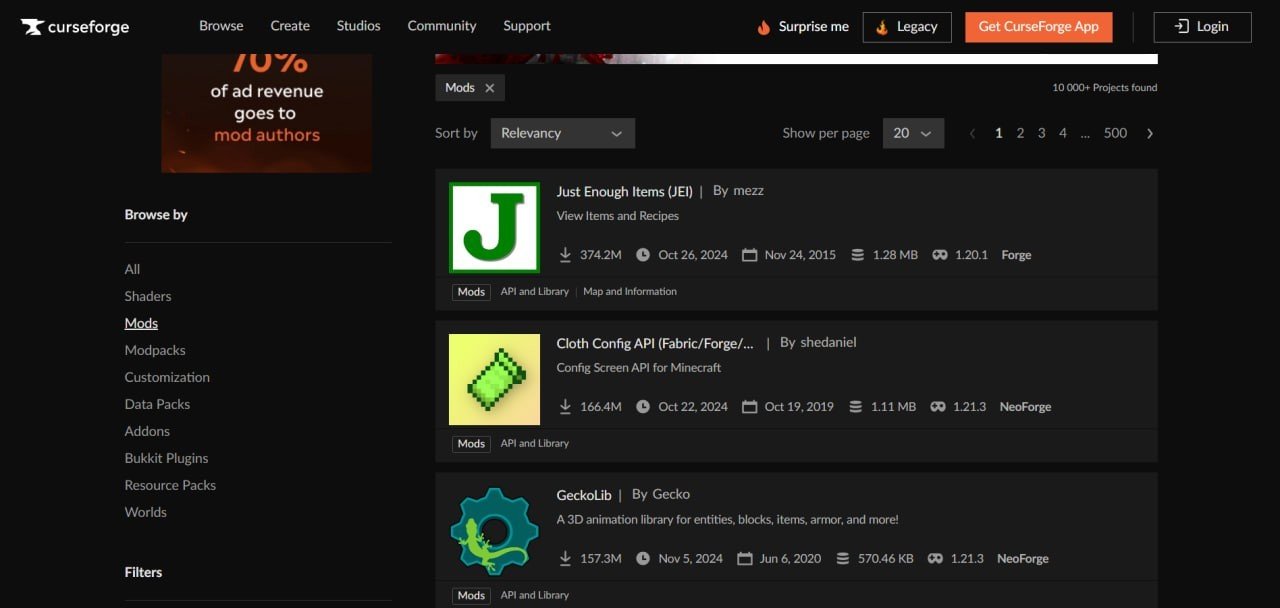
Task: Select All in Browse by list
Action: click(132, 269)
